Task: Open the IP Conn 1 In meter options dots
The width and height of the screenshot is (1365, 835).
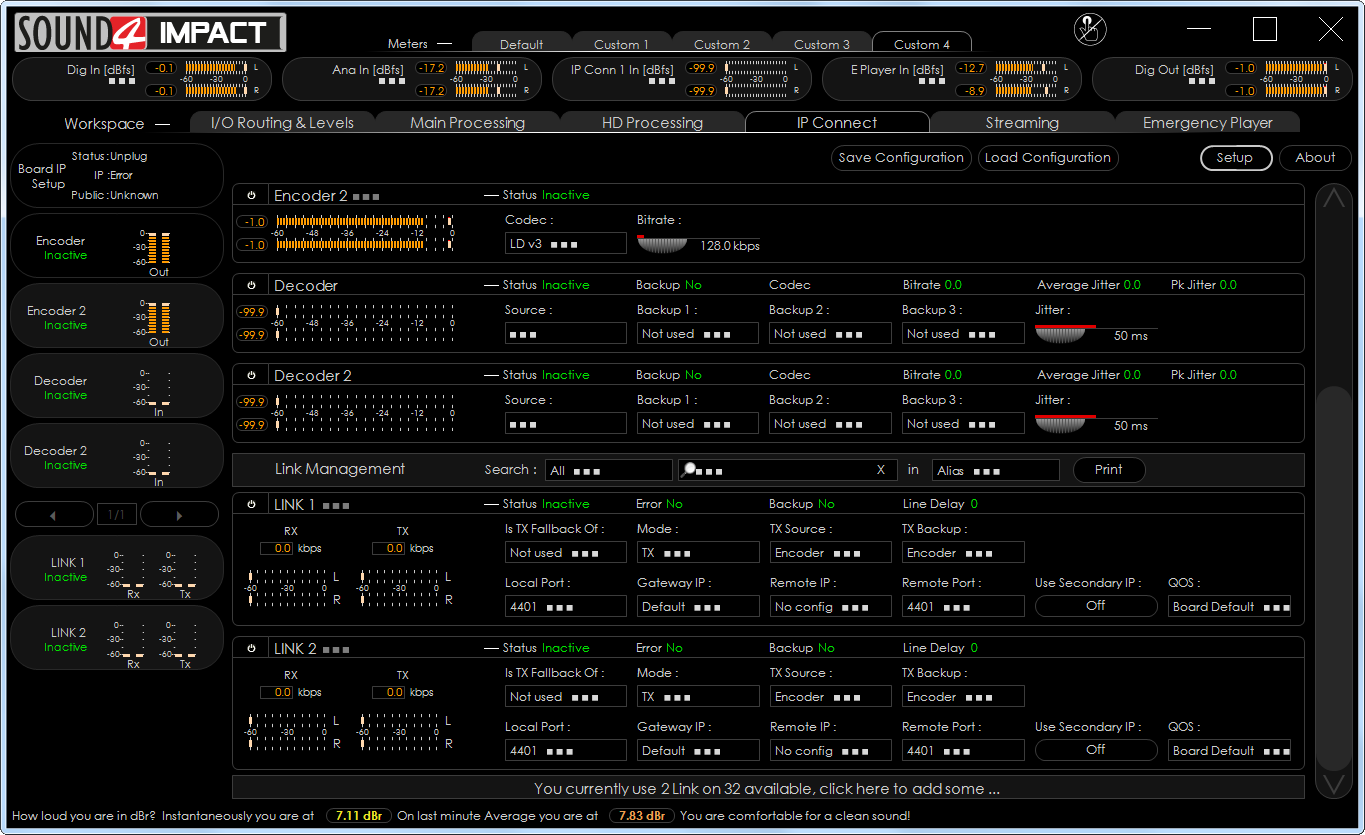Action: tap(662, 82)
